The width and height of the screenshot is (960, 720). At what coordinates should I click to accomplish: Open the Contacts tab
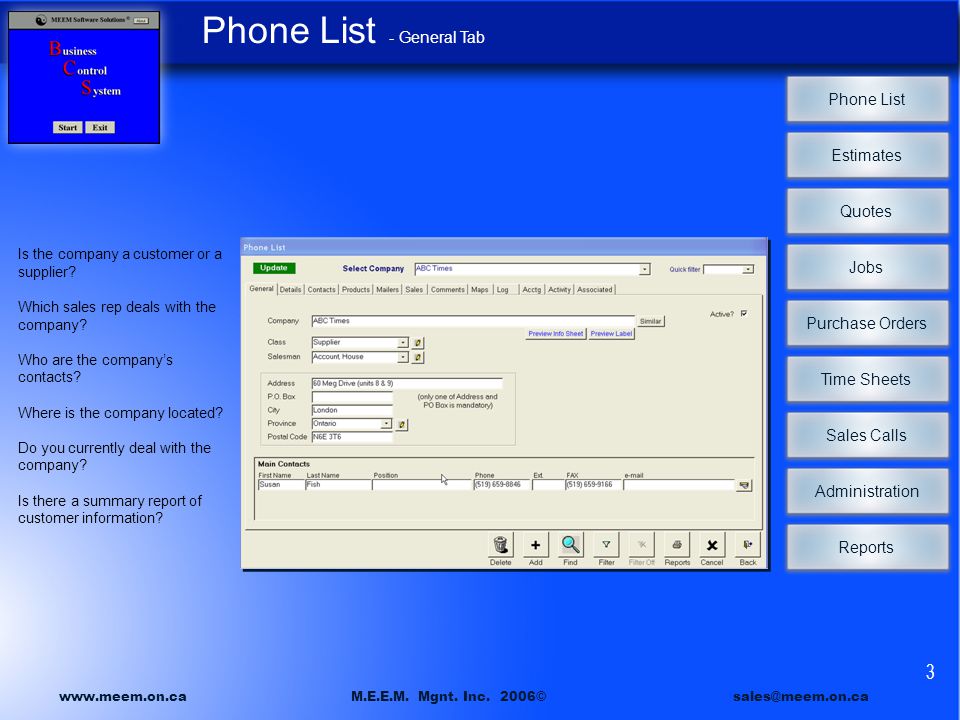click(x=321, y=290)
